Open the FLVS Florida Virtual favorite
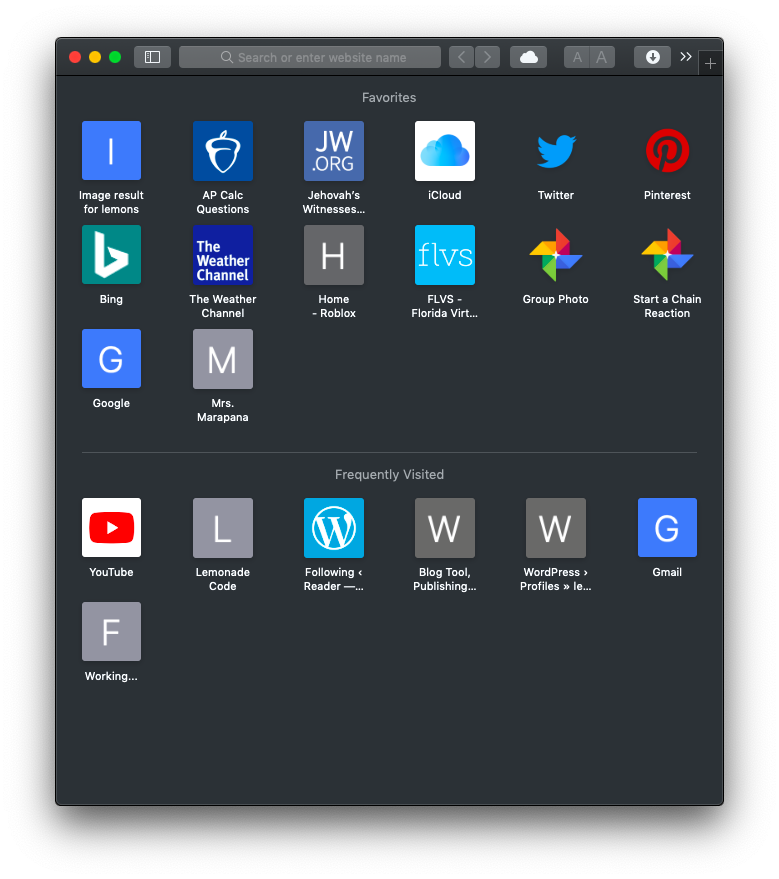The height and width of the screenshot is (879, 779). (444, 255)
